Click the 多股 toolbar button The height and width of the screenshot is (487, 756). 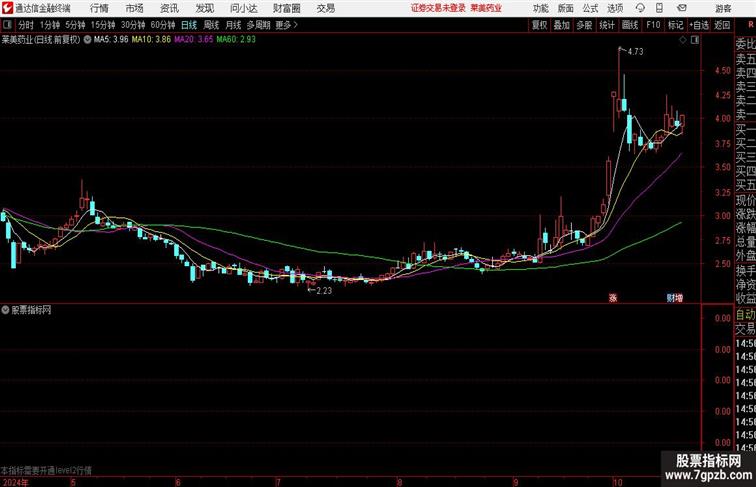coord(584,25)
